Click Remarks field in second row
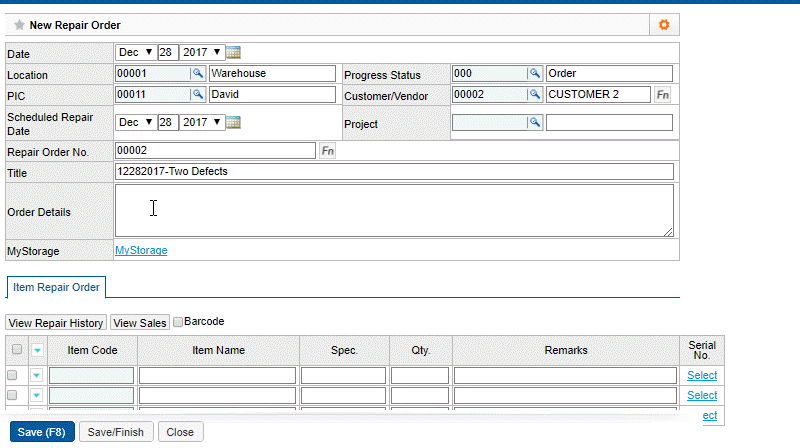The width and height of the screenshot is (800, 448). 565,395
